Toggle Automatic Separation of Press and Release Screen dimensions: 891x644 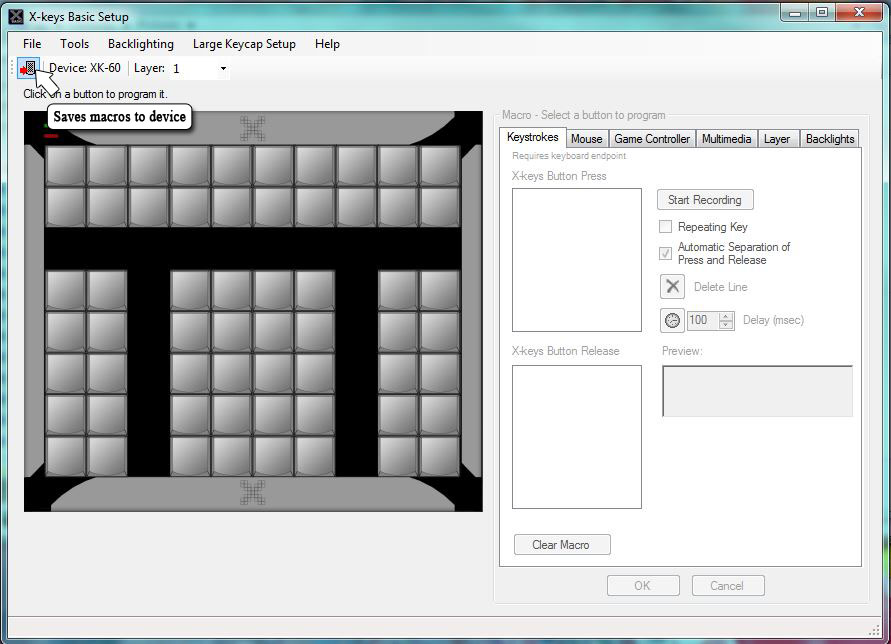point(666,253)
